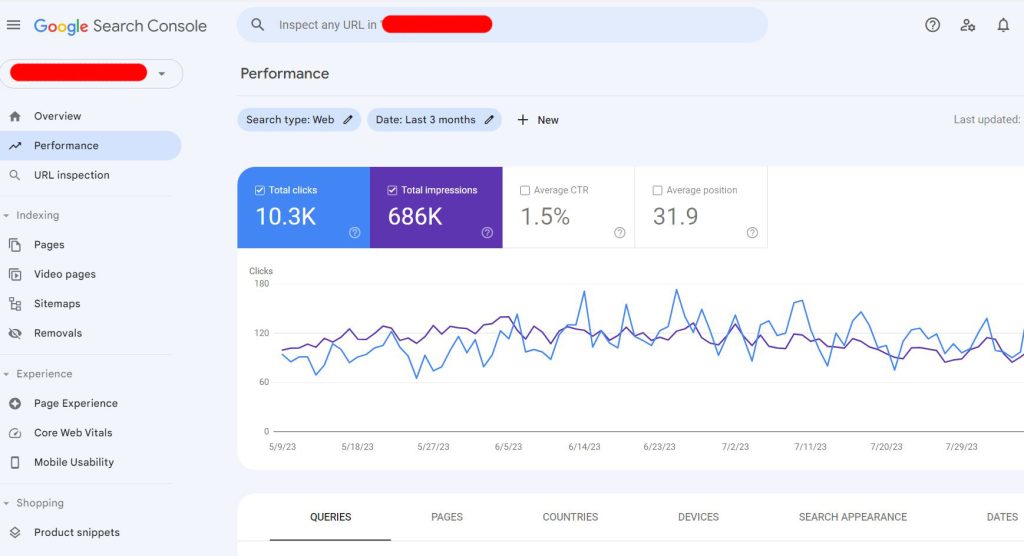Uncheck the Total impressions checkbox
1024x556 pixels.
pos(392,190)
